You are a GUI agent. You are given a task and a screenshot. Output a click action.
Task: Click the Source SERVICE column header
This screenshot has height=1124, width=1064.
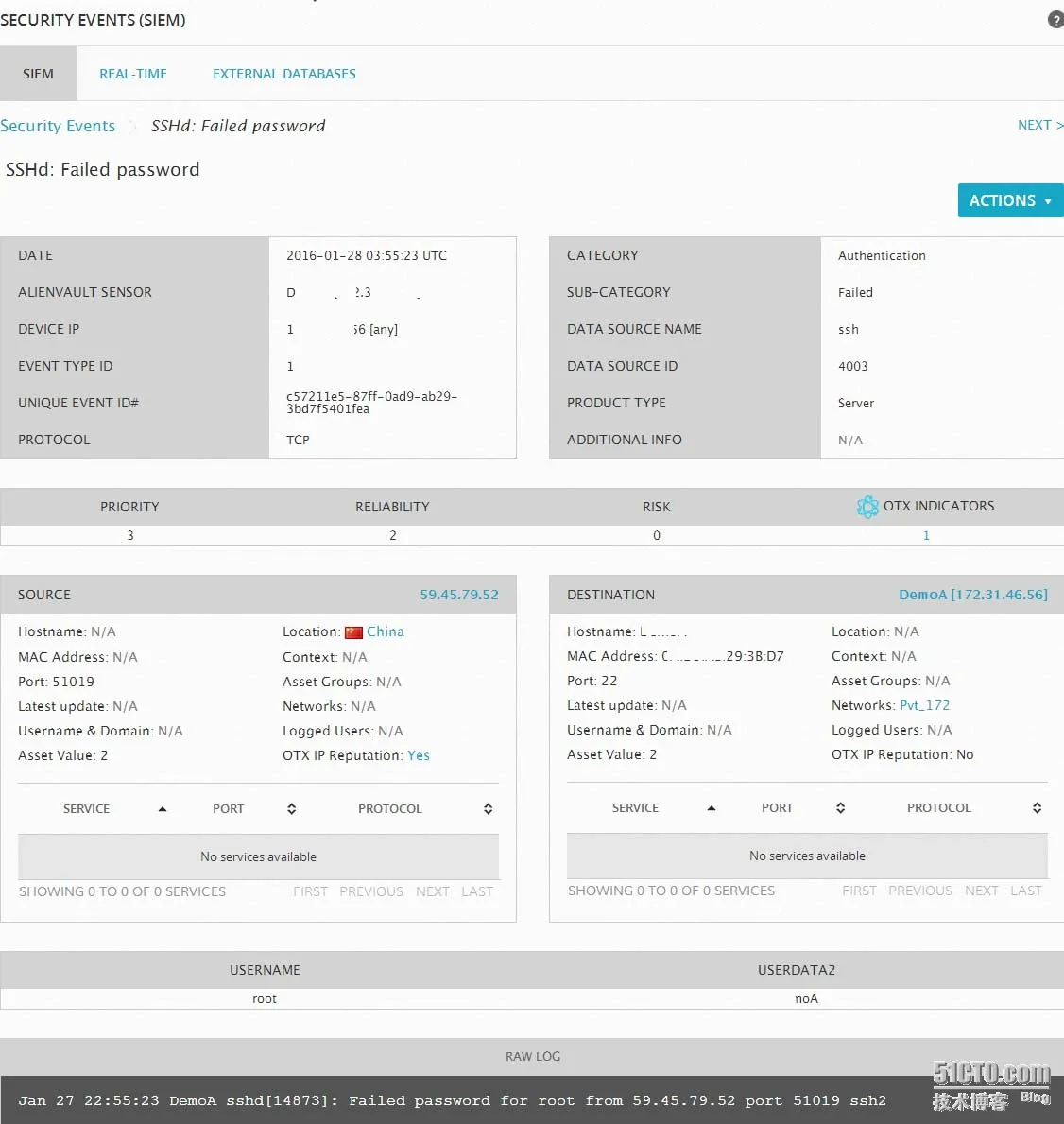pyautogui.click(x=87, y=808)
